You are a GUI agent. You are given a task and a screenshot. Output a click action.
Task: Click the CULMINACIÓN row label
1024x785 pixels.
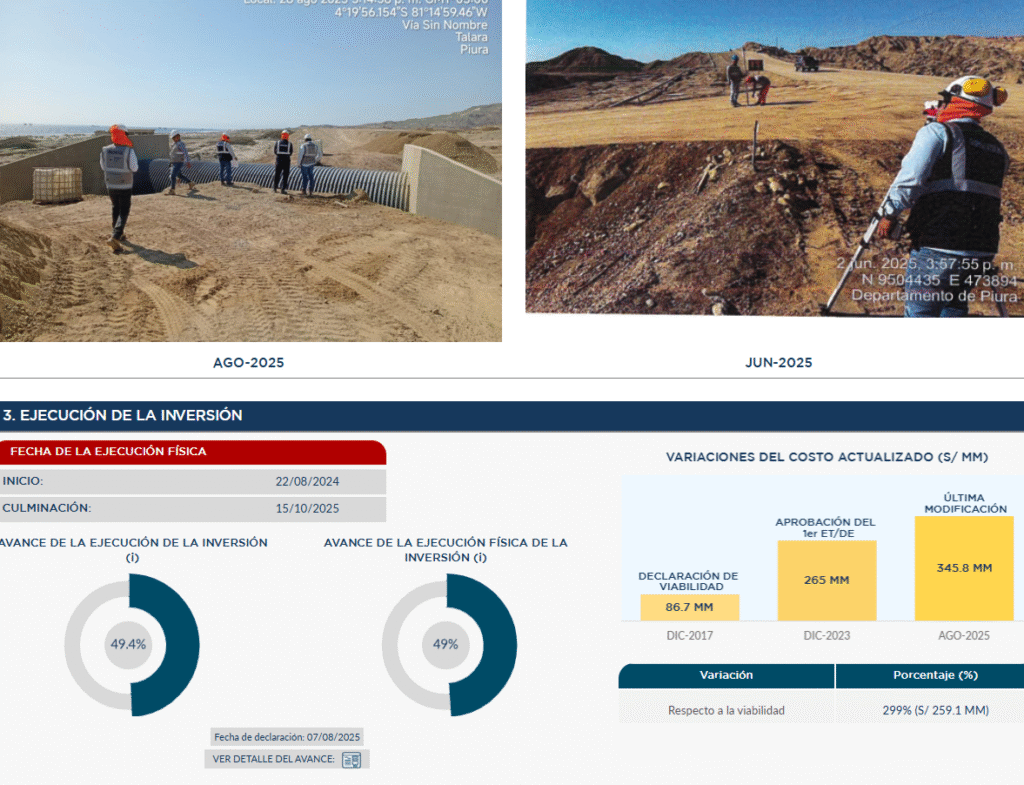tap(47, 508)
